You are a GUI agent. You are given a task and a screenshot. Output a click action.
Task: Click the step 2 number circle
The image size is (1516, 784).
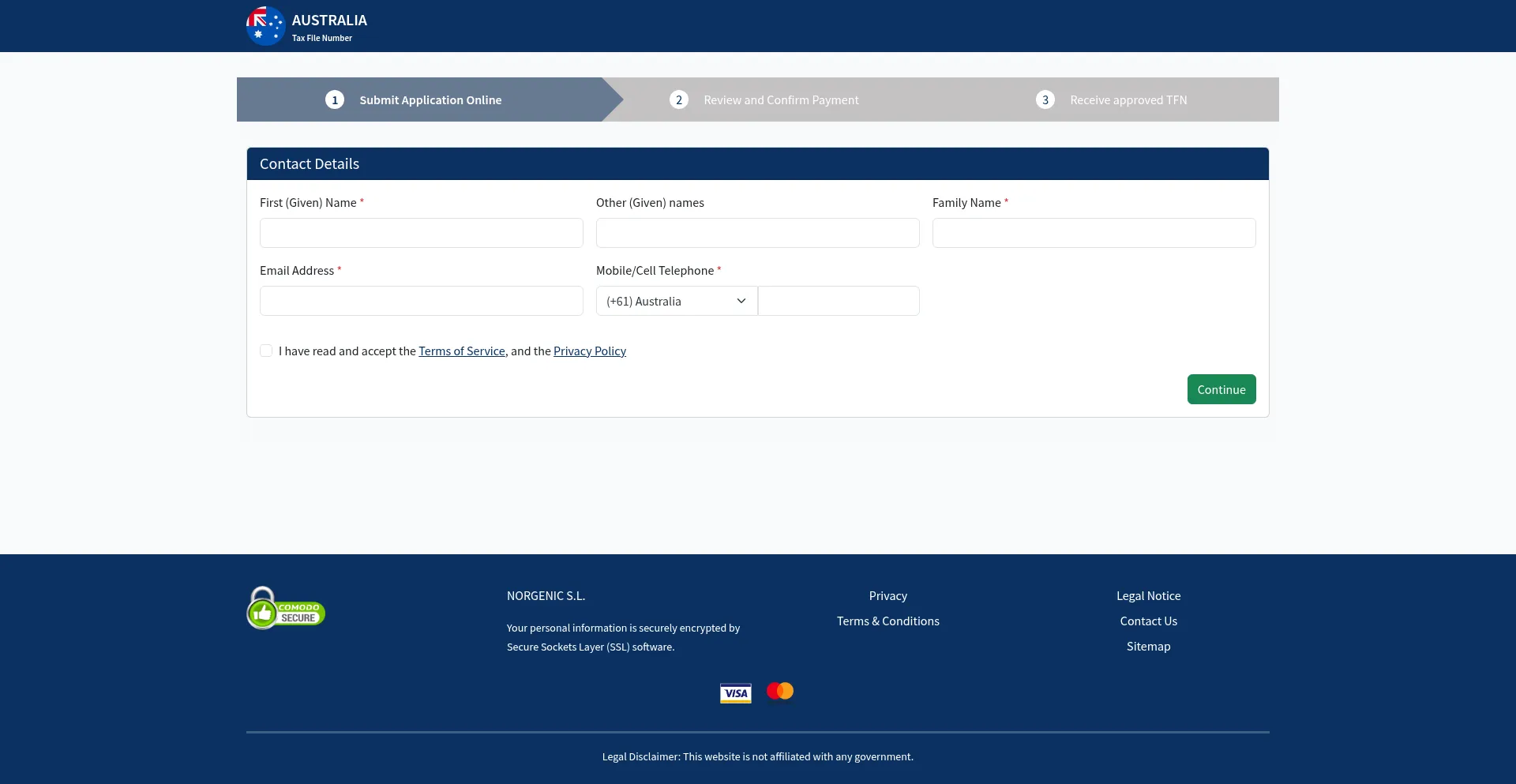coord(678,99)
